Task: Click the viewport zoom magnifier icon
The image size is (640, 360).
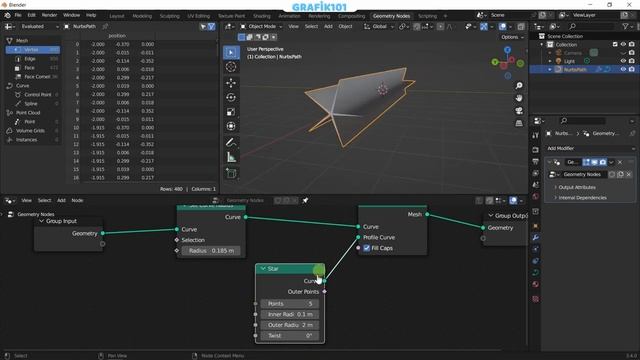Action: pyautogui.click(x=519, y=86)
